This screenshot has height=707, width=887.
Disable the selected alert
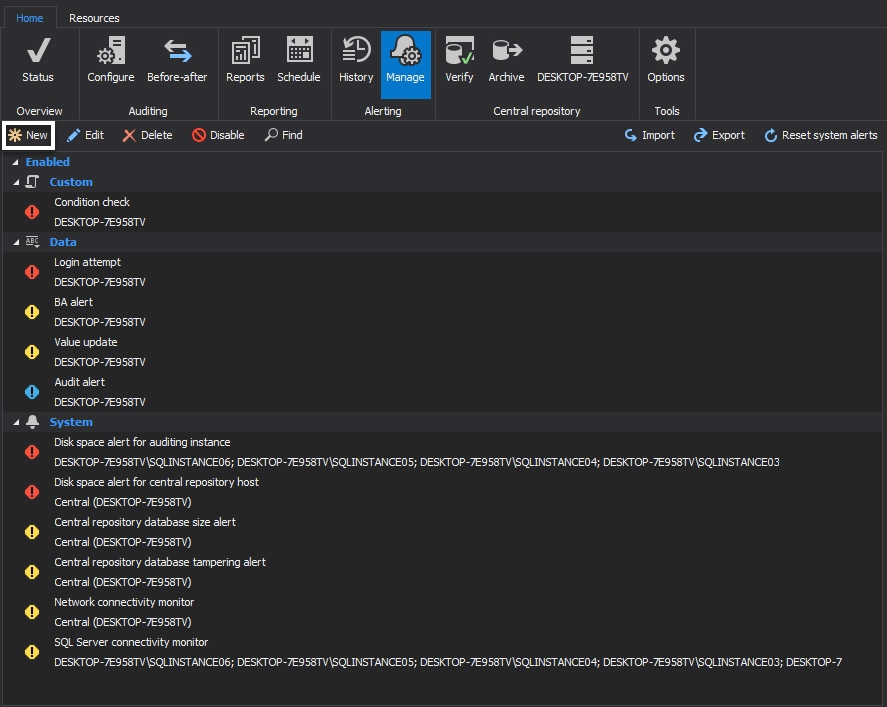pyautogui.click(x=218, y=135)
